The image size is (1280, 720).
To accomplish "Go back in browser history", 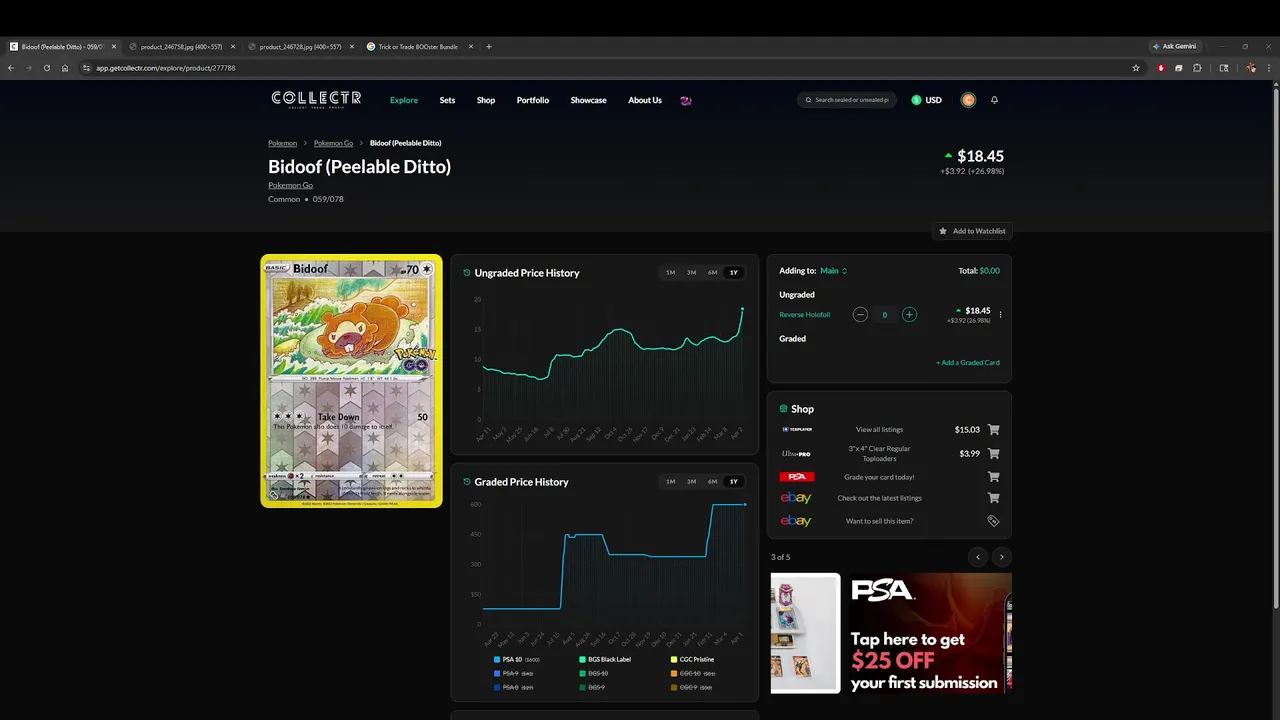I will pyautogui.click(x=10, y=68).
